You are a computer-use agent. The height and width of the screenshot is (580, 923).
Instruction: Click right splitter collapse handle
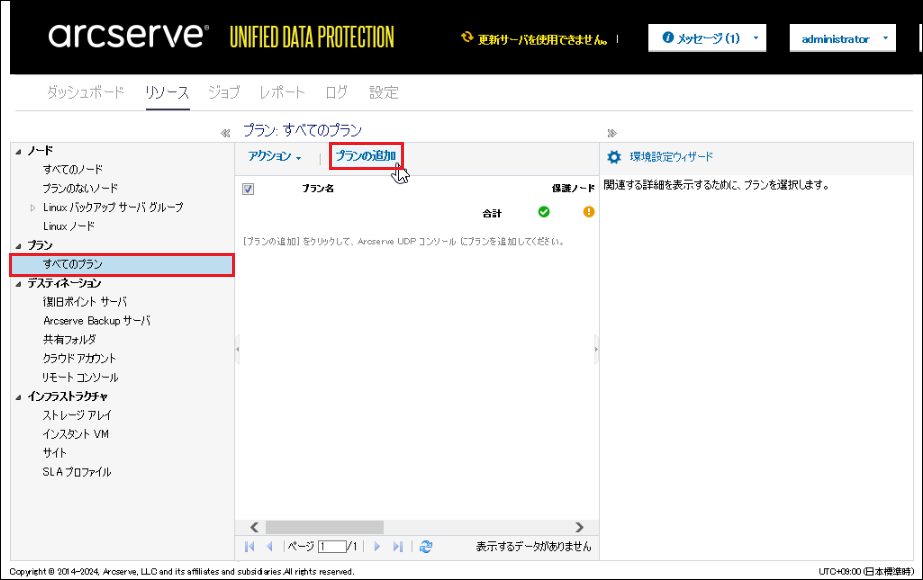point(596,349)
